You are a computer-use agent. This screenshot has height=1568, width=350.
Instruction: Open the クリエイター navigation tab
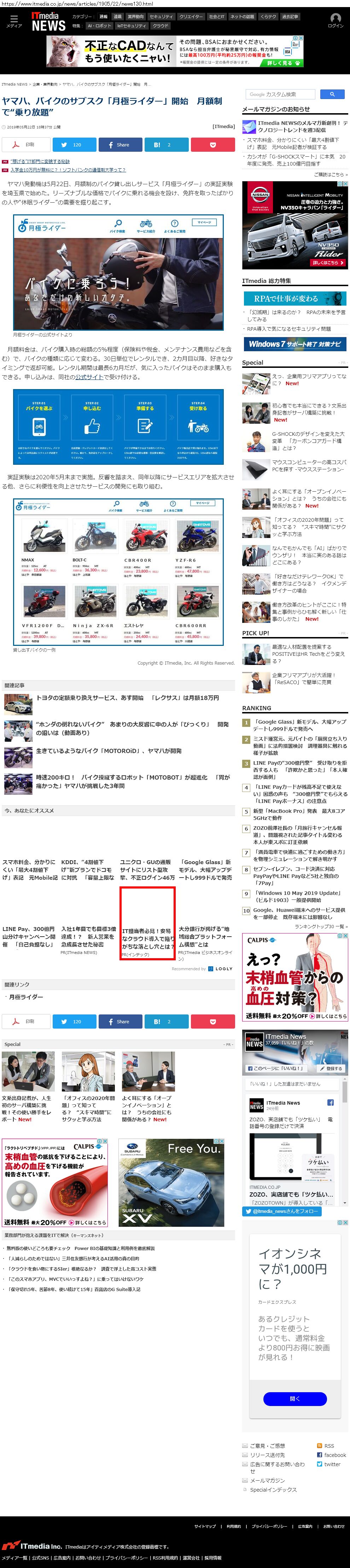pyautogui.click(x=191, y=17)
